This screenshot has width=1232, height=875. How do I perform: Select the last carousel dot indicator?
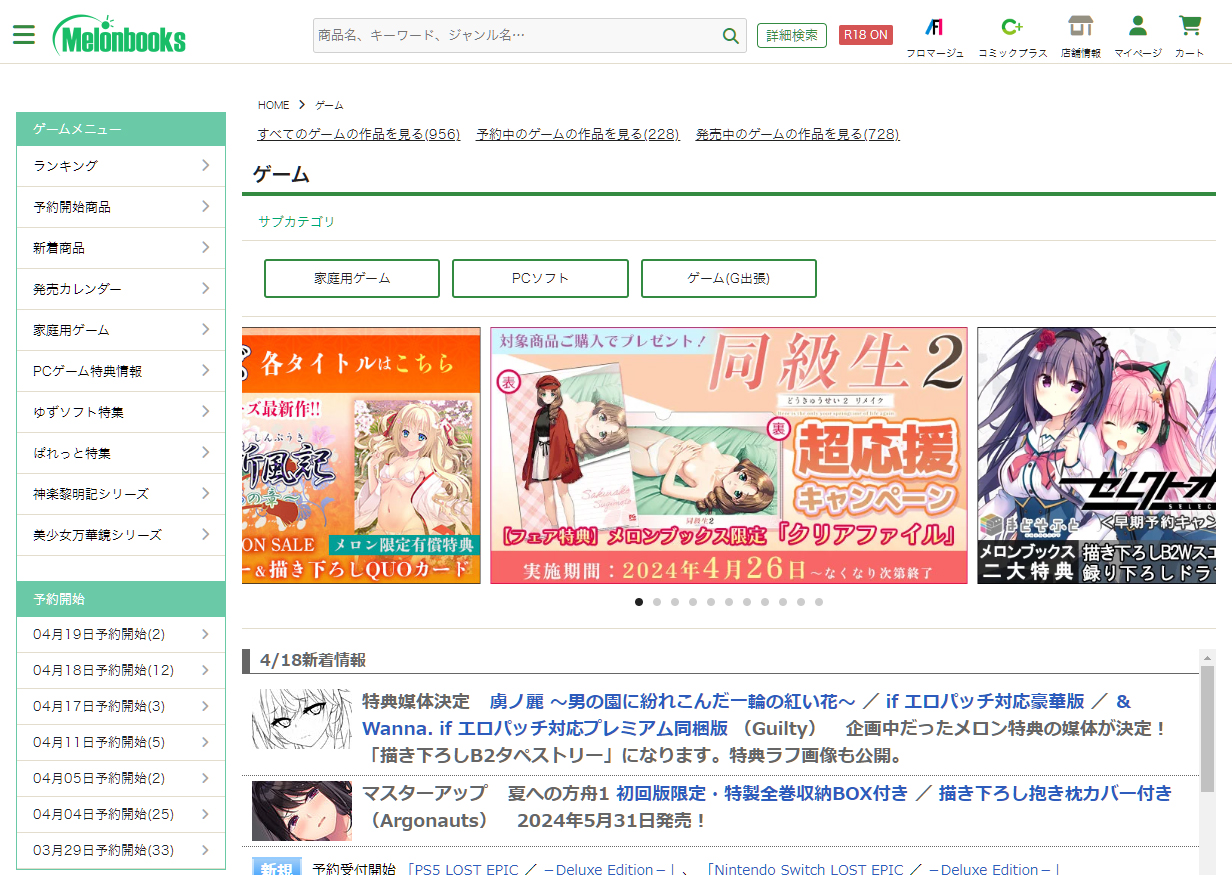click(819, 602)
